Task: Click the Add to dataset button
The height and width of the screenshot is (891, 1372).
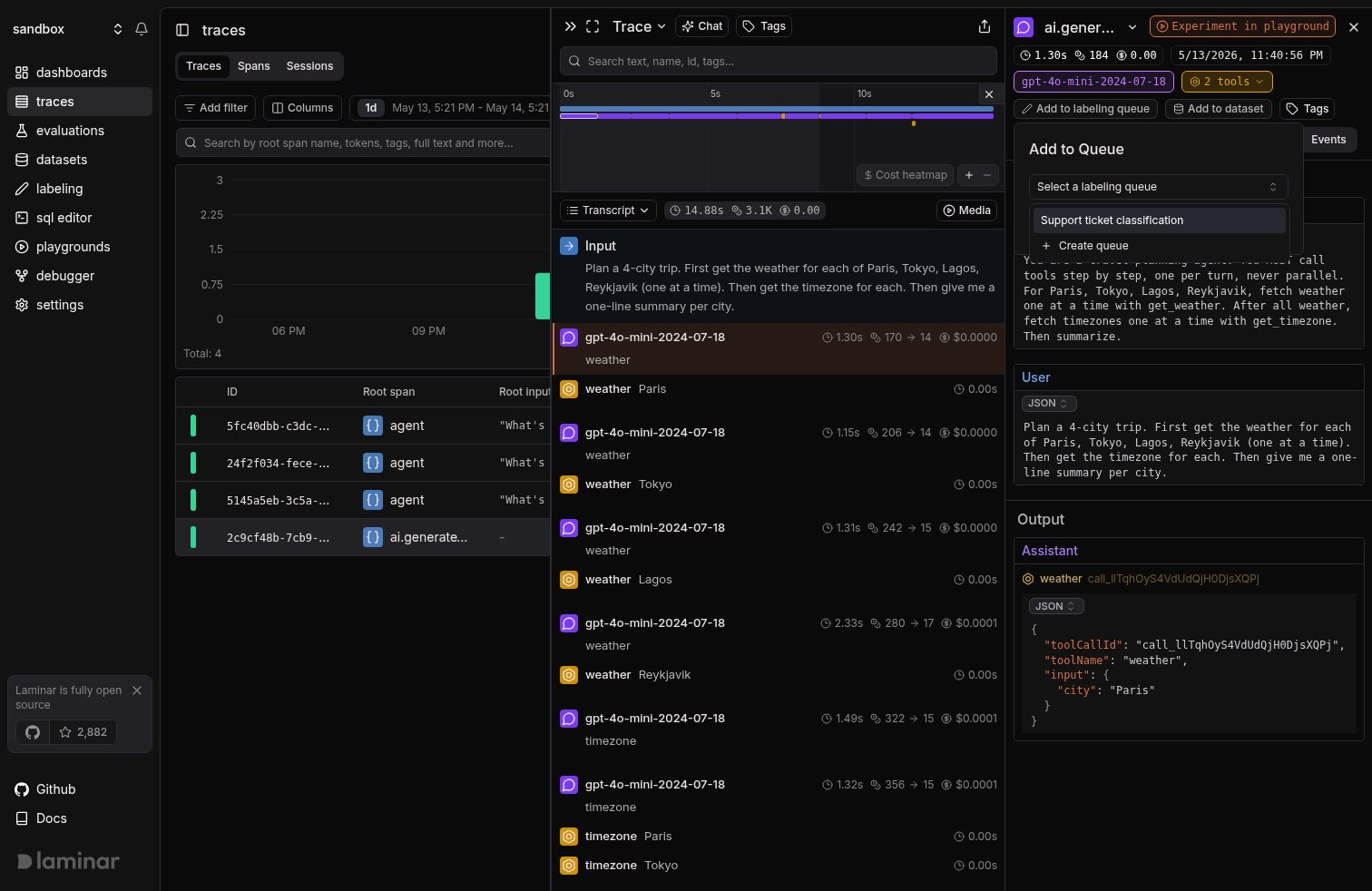Action: (1218, 109)
